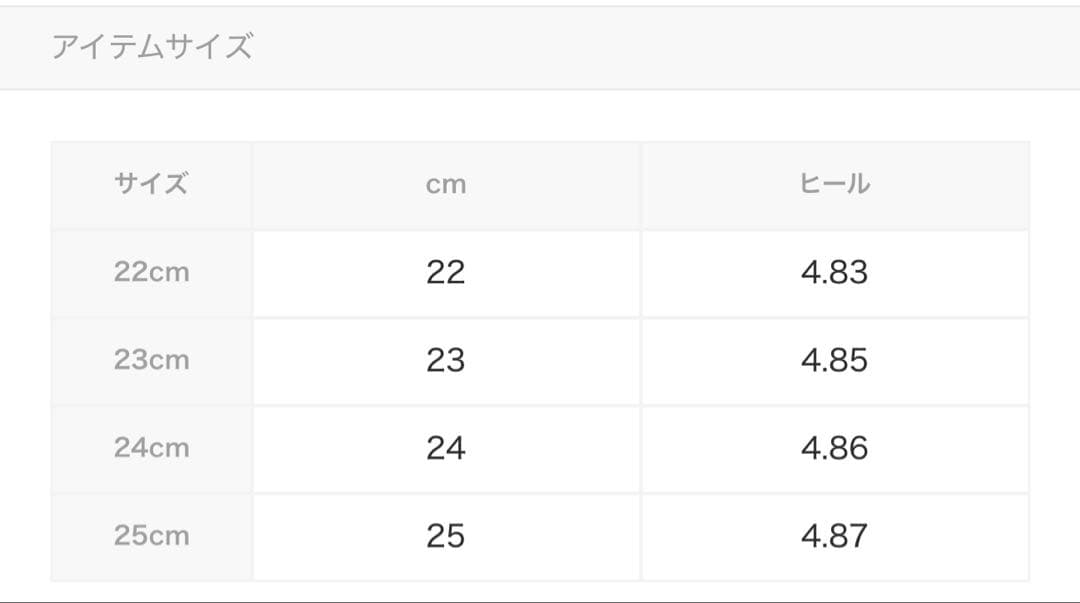Select the 24cm row label
The width and height of the screenshot is (1080, 603).
[151, 448]
